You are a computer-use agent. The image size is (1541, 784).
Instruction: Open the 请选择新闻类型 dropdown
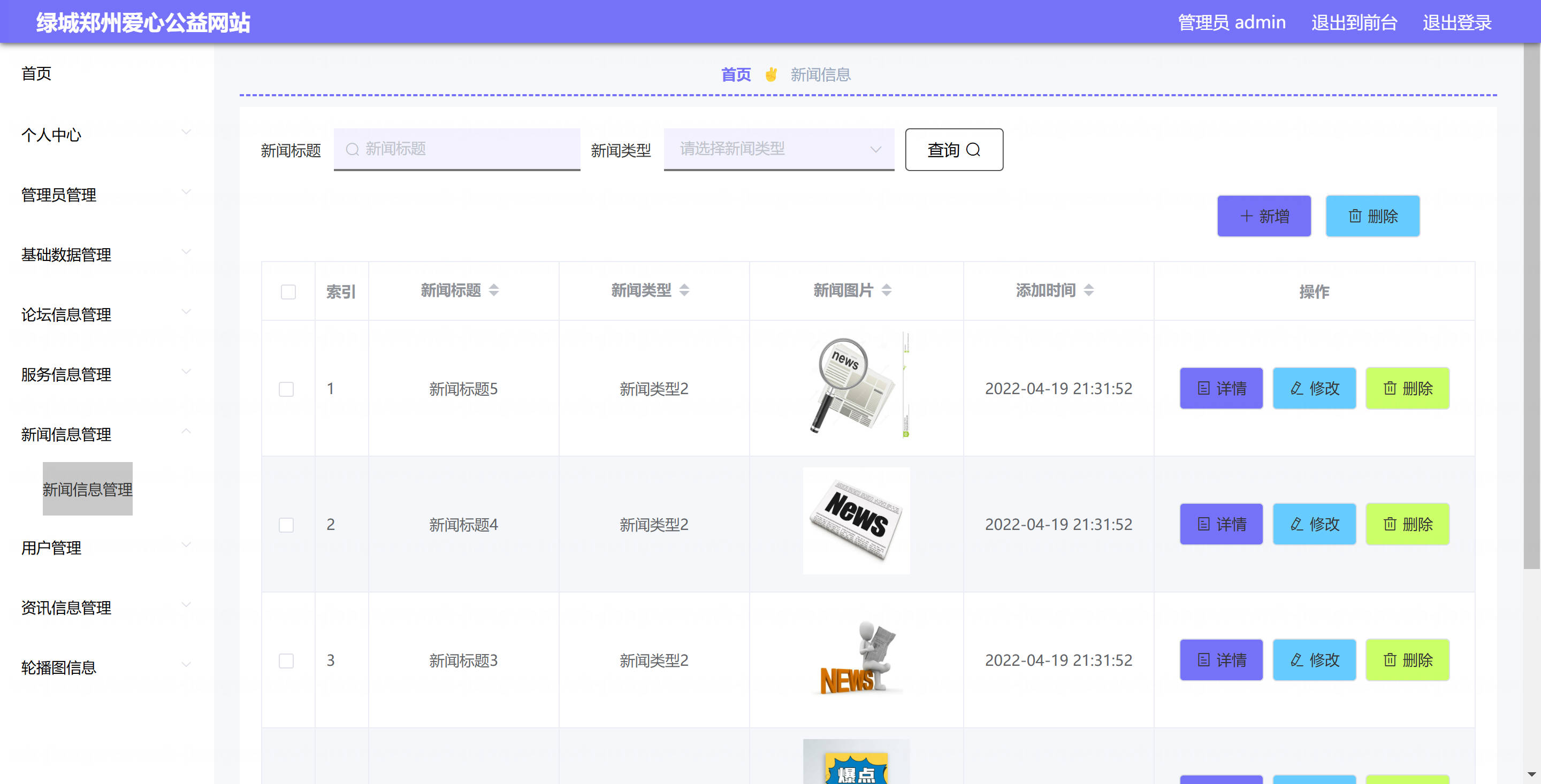[x=779, y=149]
